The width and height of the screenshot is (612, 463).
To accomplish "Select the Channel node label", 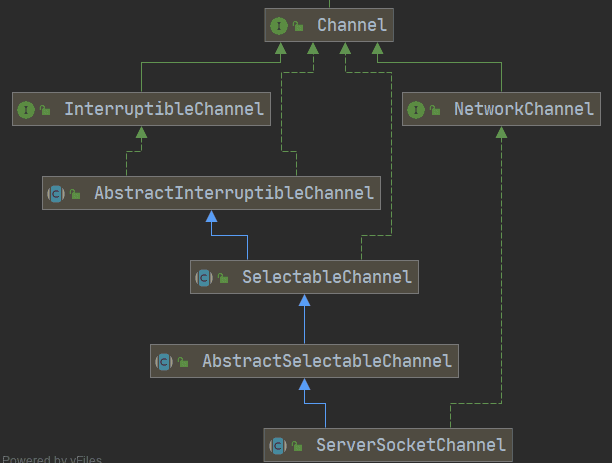I will coord(351,25).
